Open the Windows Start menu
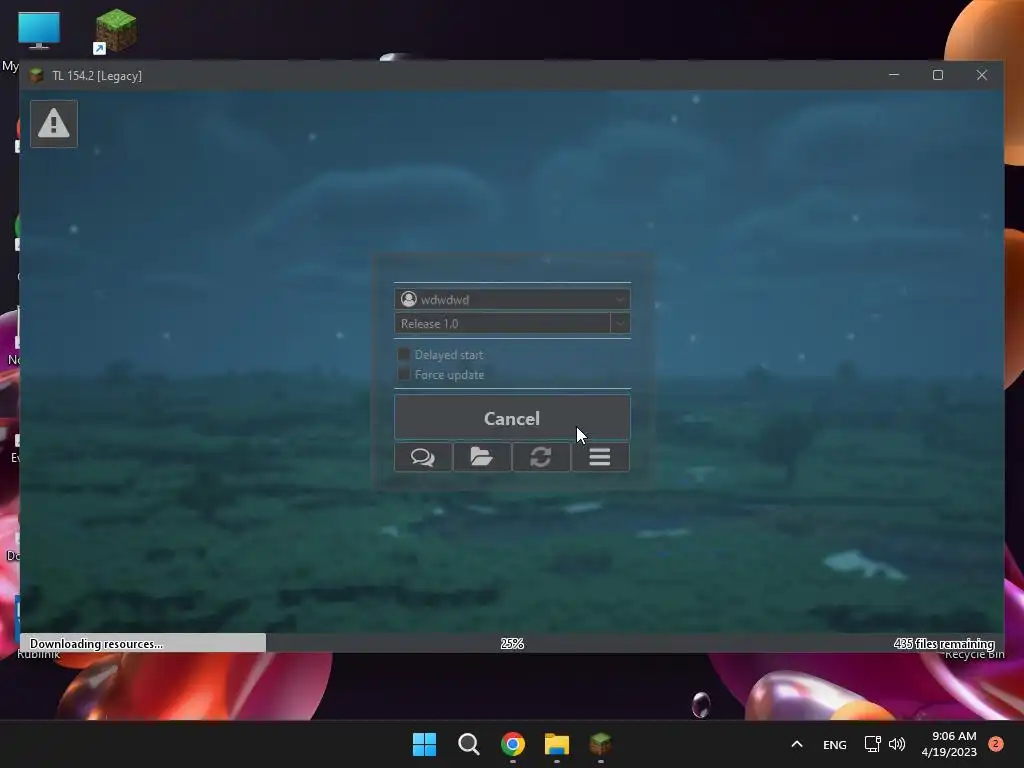The width and height of the screenshot is (1024, 768). 424,744
